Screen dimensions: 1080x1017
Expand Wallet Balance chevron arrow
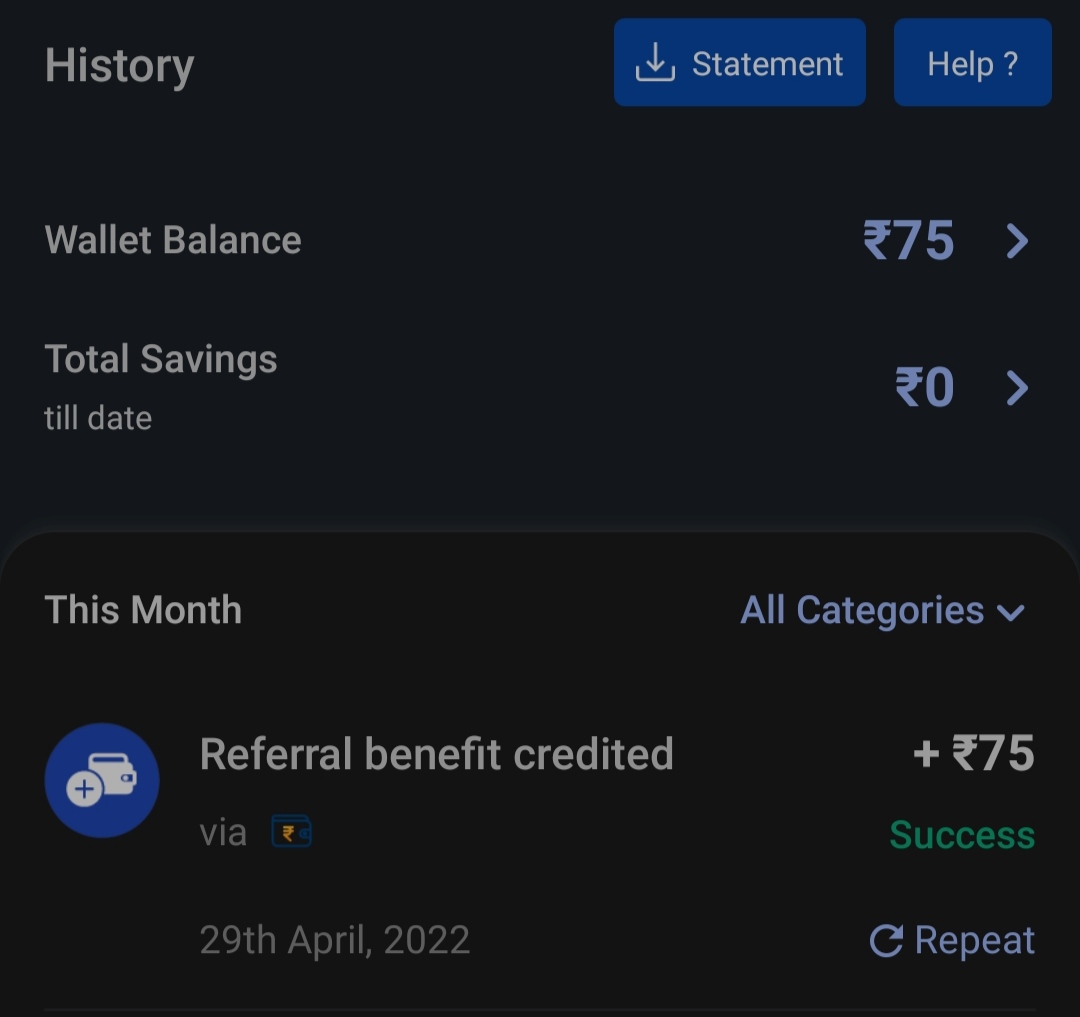(x=1017, y=241)
